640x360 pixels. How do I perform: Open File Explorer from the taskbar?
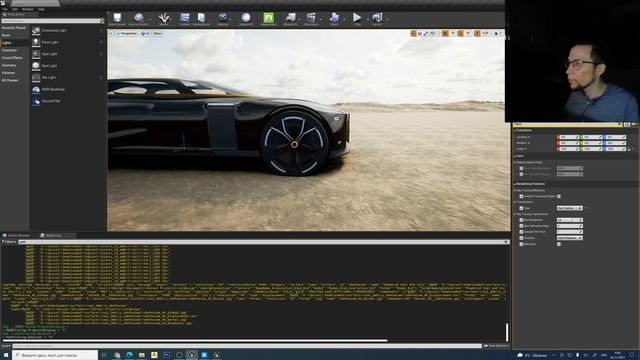pyautogui.click(x=142, y=355)
